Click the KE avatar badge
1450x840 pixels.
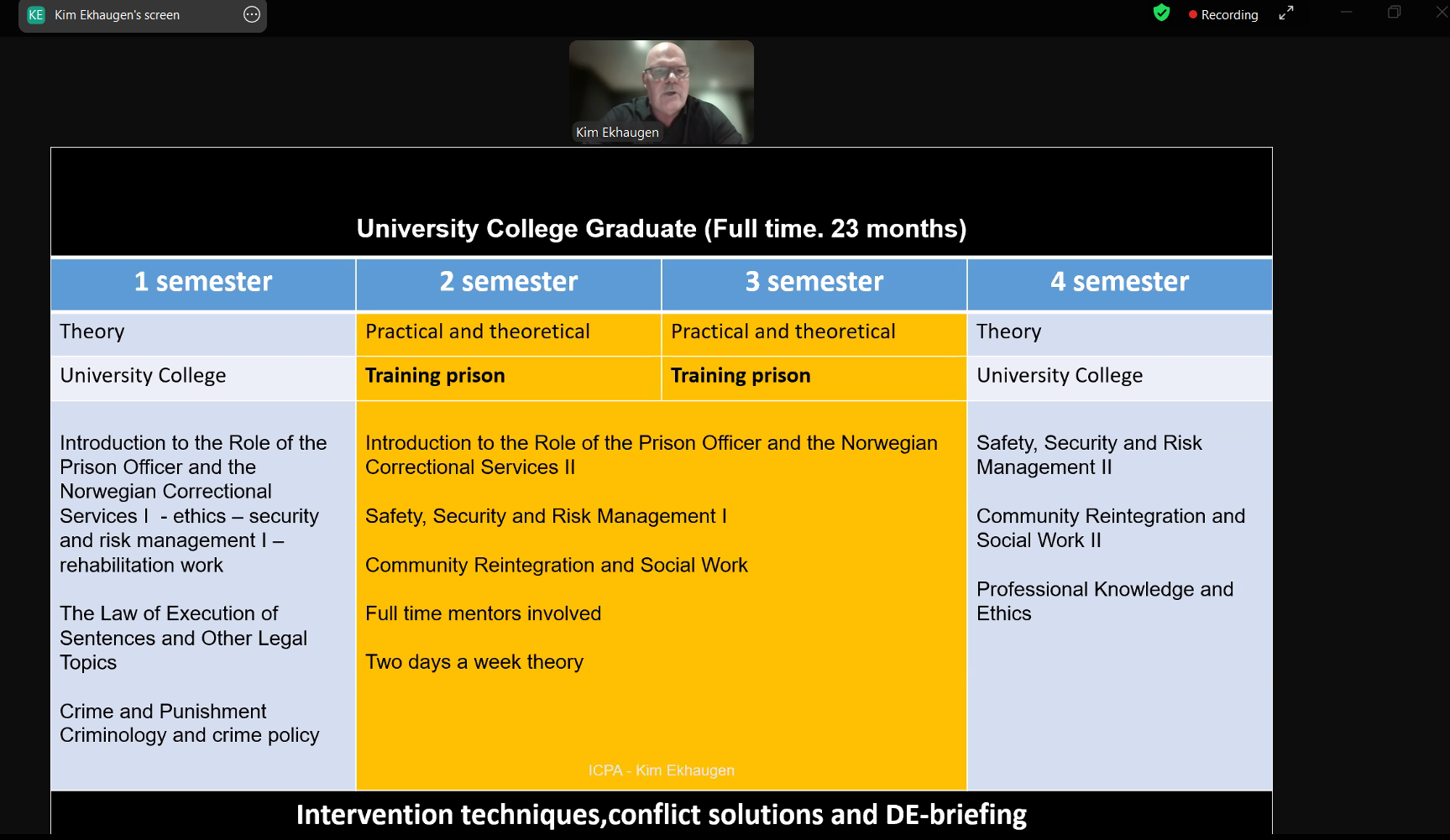coord(36,15)
